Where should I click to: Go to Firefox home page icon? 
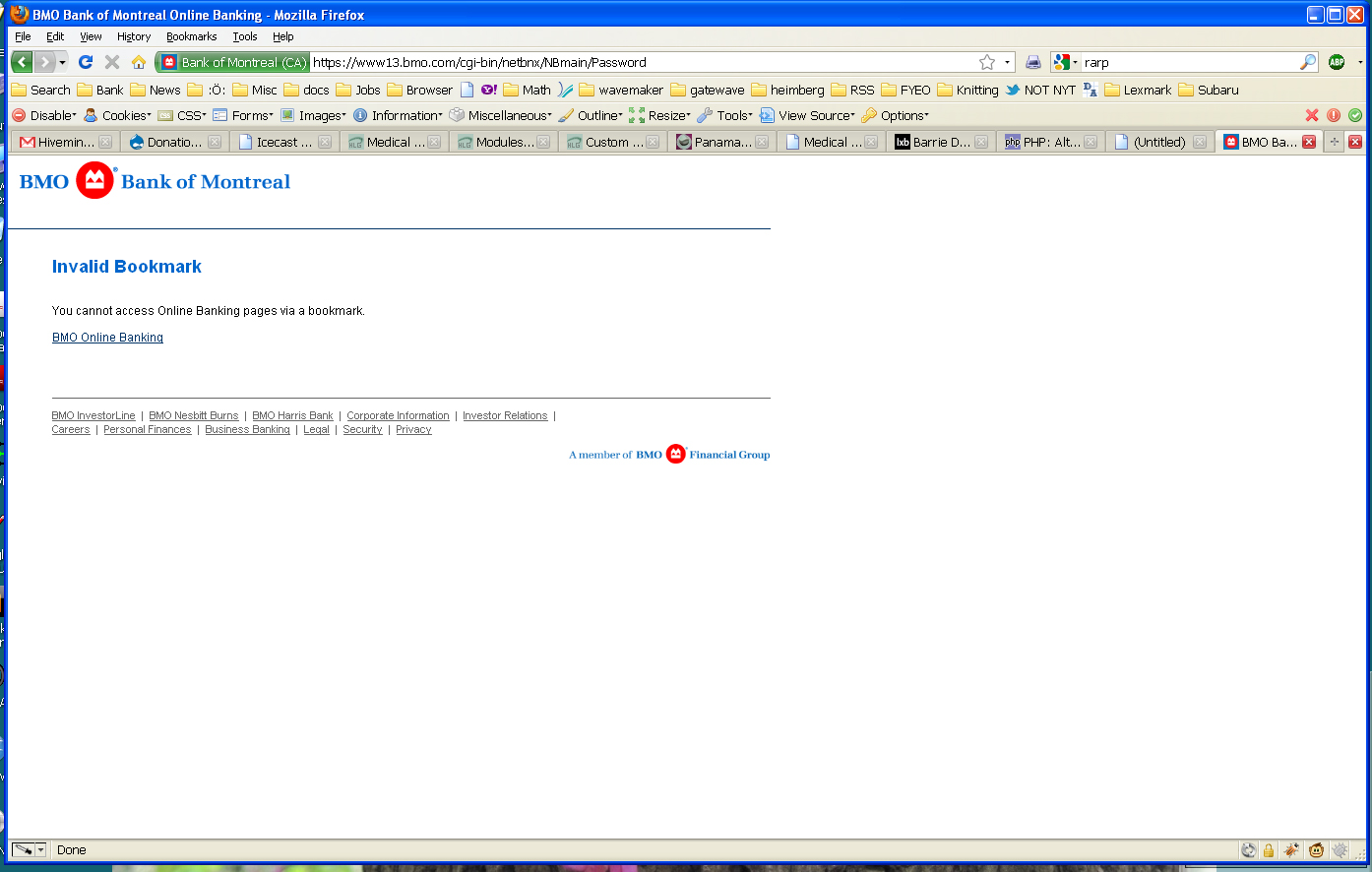point(139,62)
